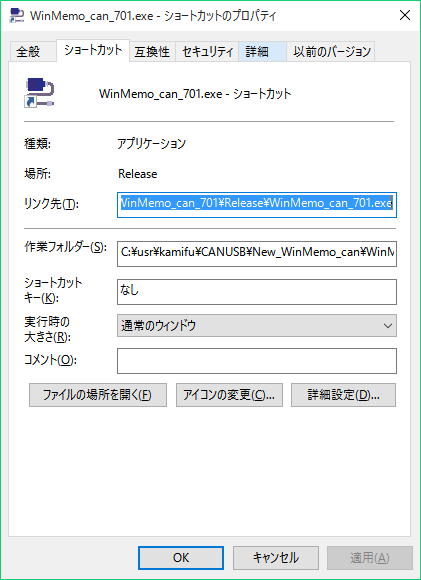Confirm with the OK button
Viewport: 421px width, 580px height.
(x=181, y=558)
